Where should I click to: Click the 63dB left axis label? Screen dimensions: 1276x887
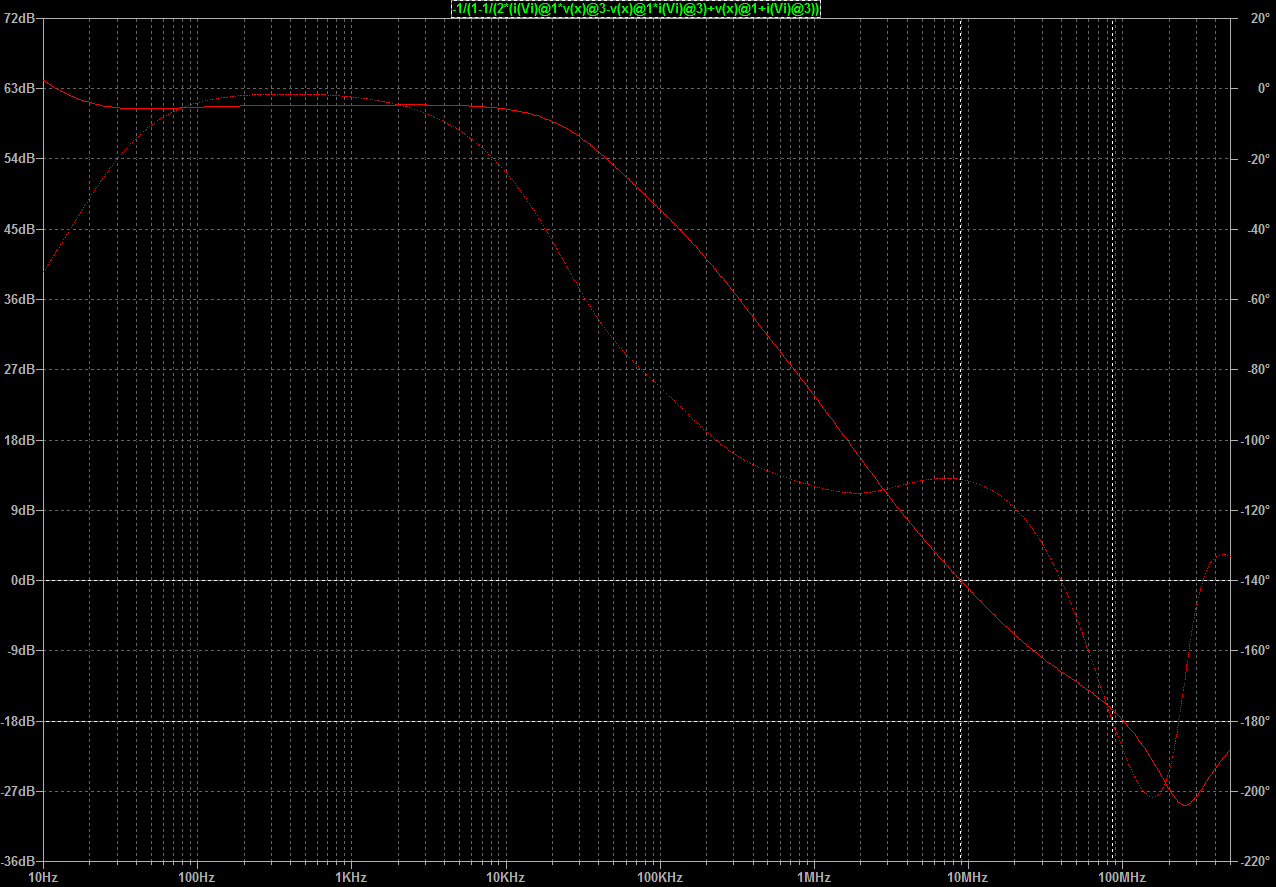(19, 88)
